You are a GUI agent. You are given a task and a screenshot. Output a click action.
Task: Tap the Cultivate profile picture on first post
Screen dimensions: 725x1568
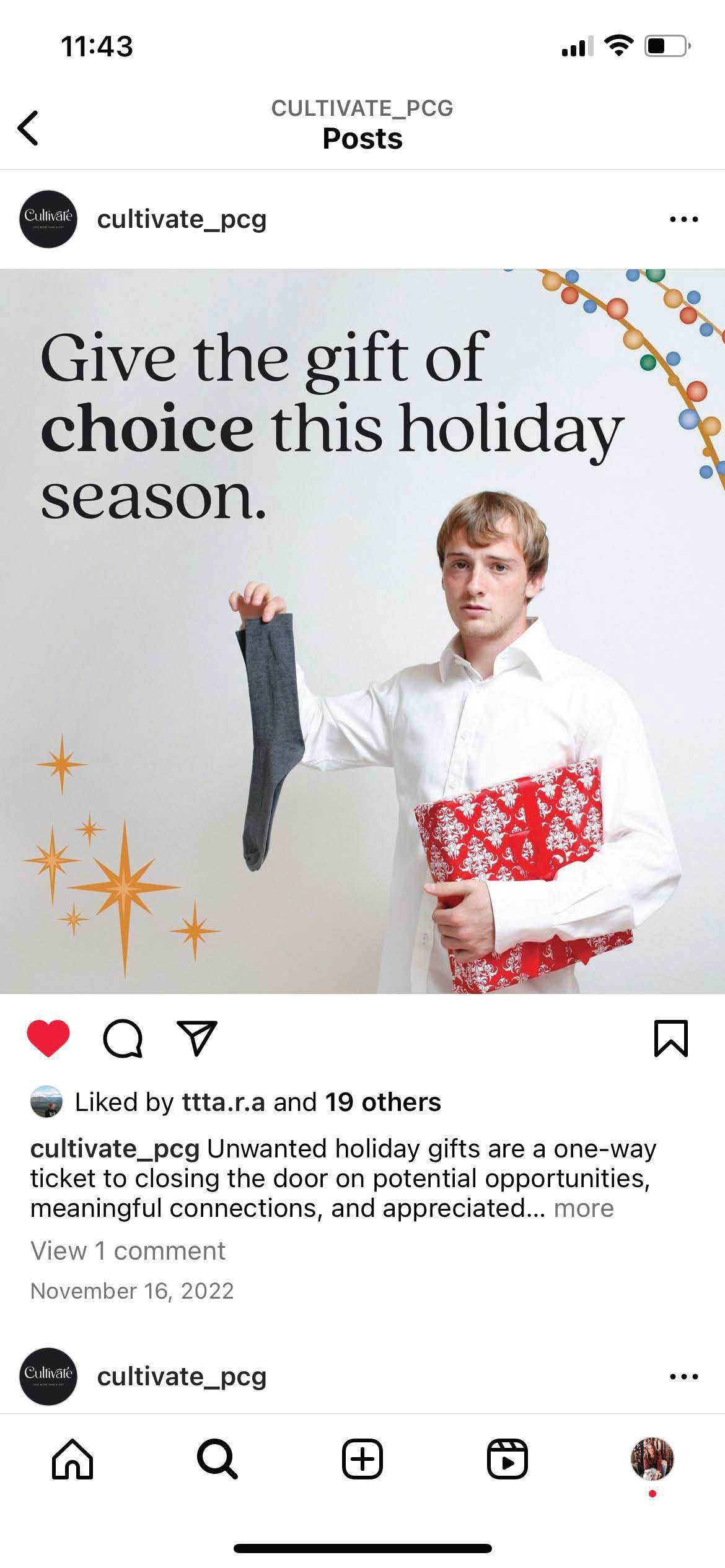tap(48, 219)
